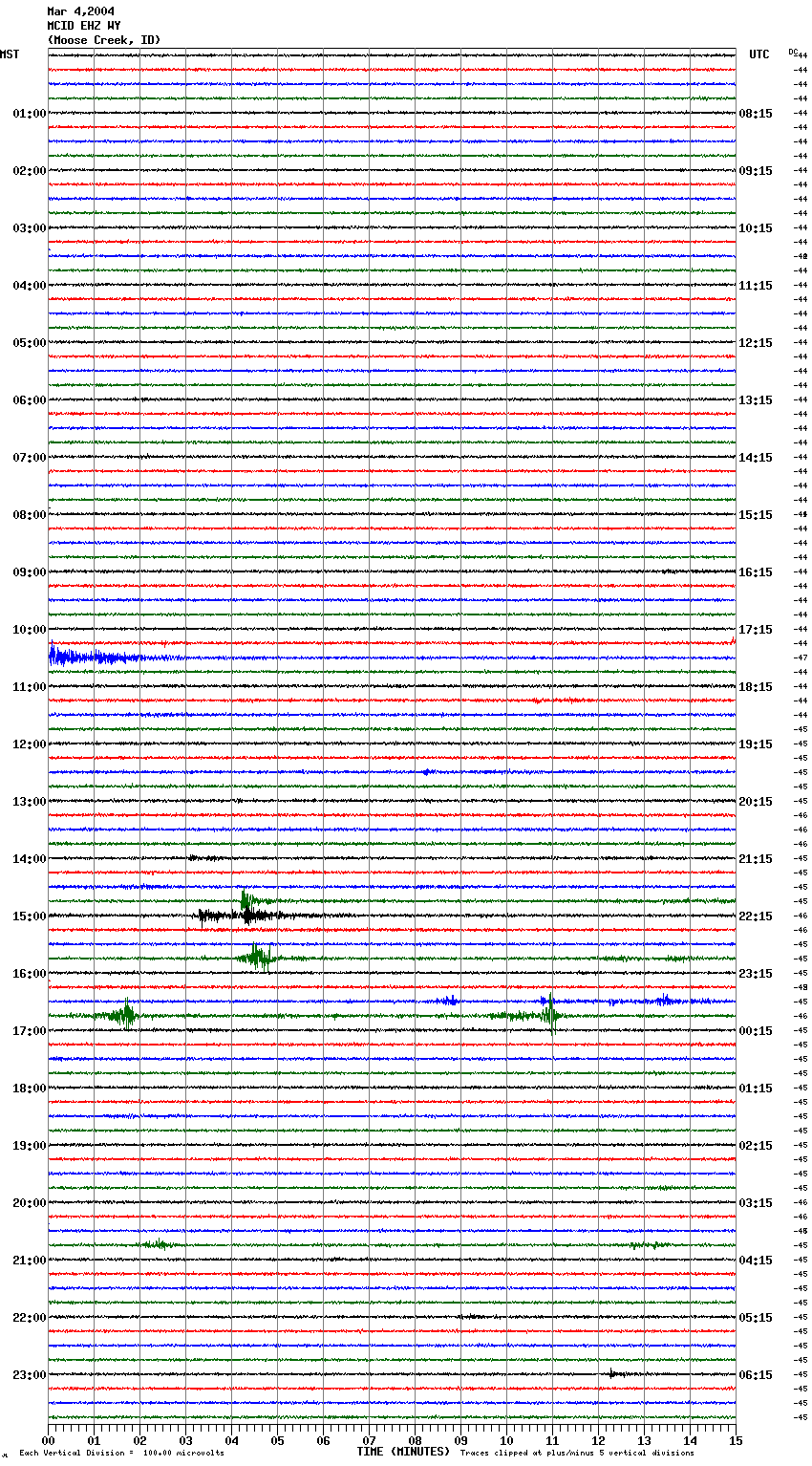Click the '09:00' MST hour label
The height and width of the screenshot is (1466, 812).
pos(30,572)
